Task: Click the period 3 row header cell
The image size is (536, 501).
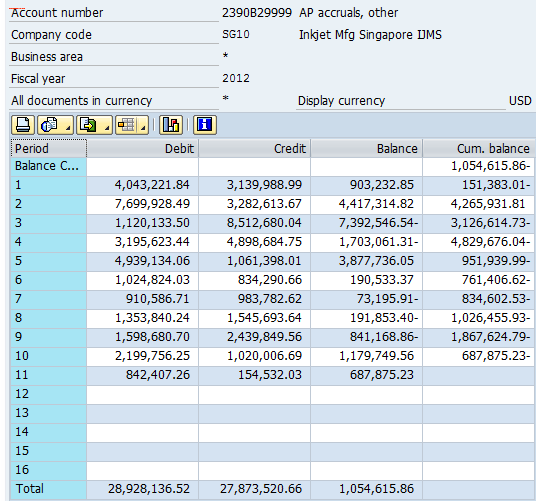Action: click(x=49, y=223)
